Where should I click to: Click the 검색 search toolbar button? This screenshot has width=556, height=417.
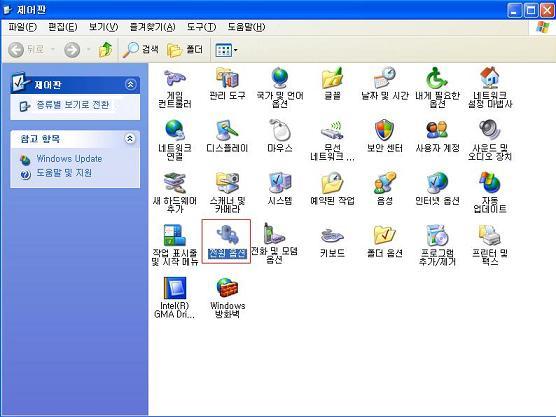[x=141, y=50]
